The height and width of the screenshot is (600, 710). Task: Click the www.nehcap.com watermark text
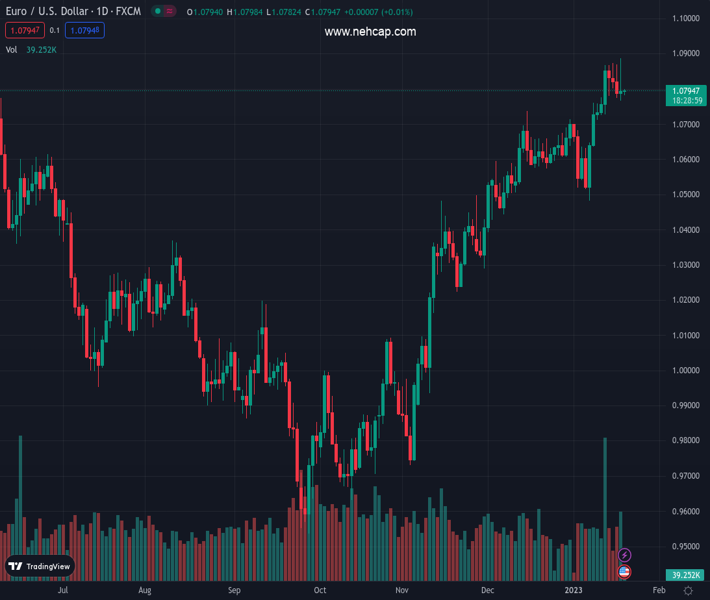[370, 32]
